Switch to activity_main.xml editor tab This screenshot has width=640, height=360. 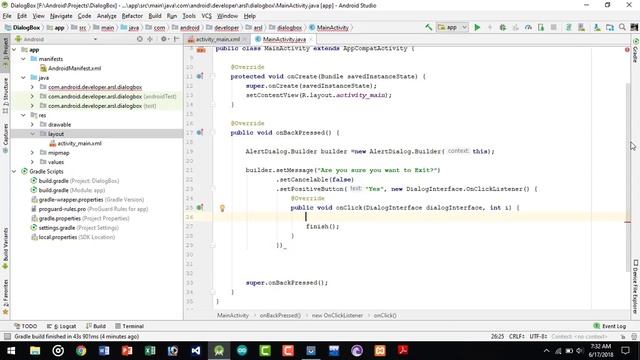218,39
